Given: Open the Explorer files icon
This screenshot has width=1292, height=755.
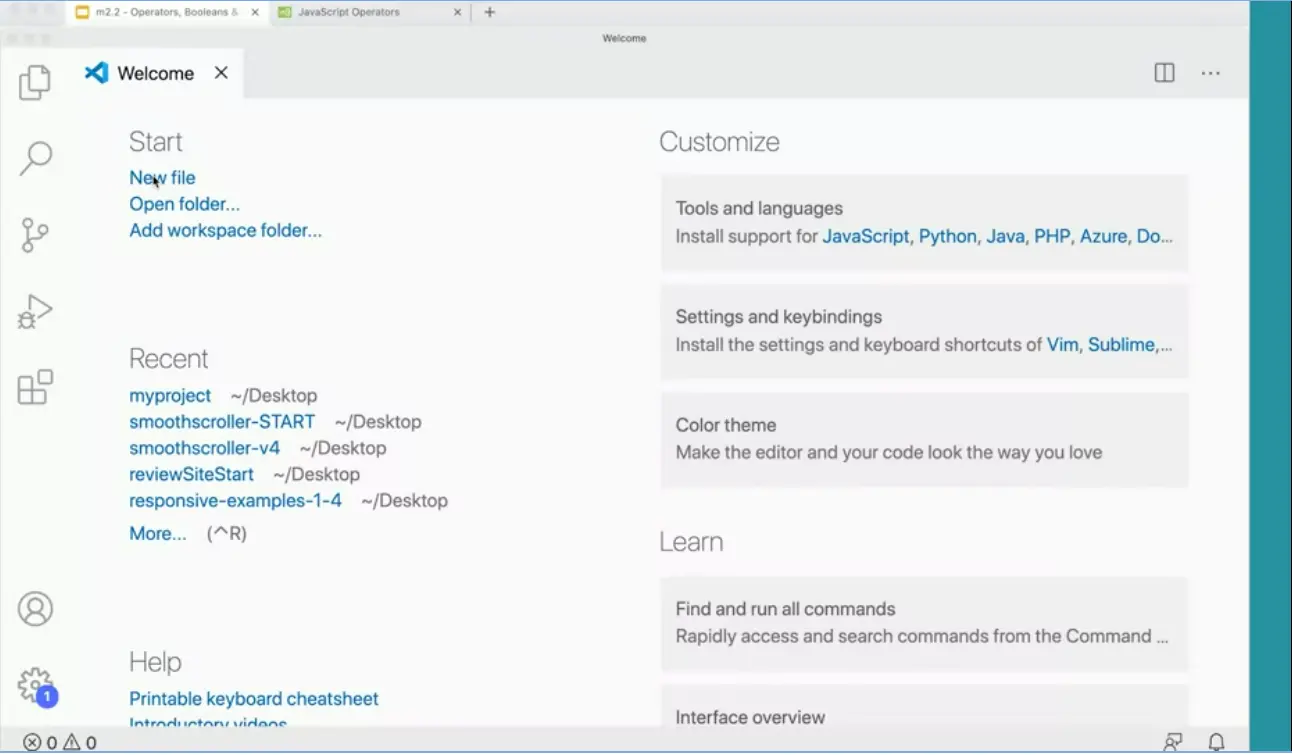Looking at the screenshot, I should tap(35, 82).
